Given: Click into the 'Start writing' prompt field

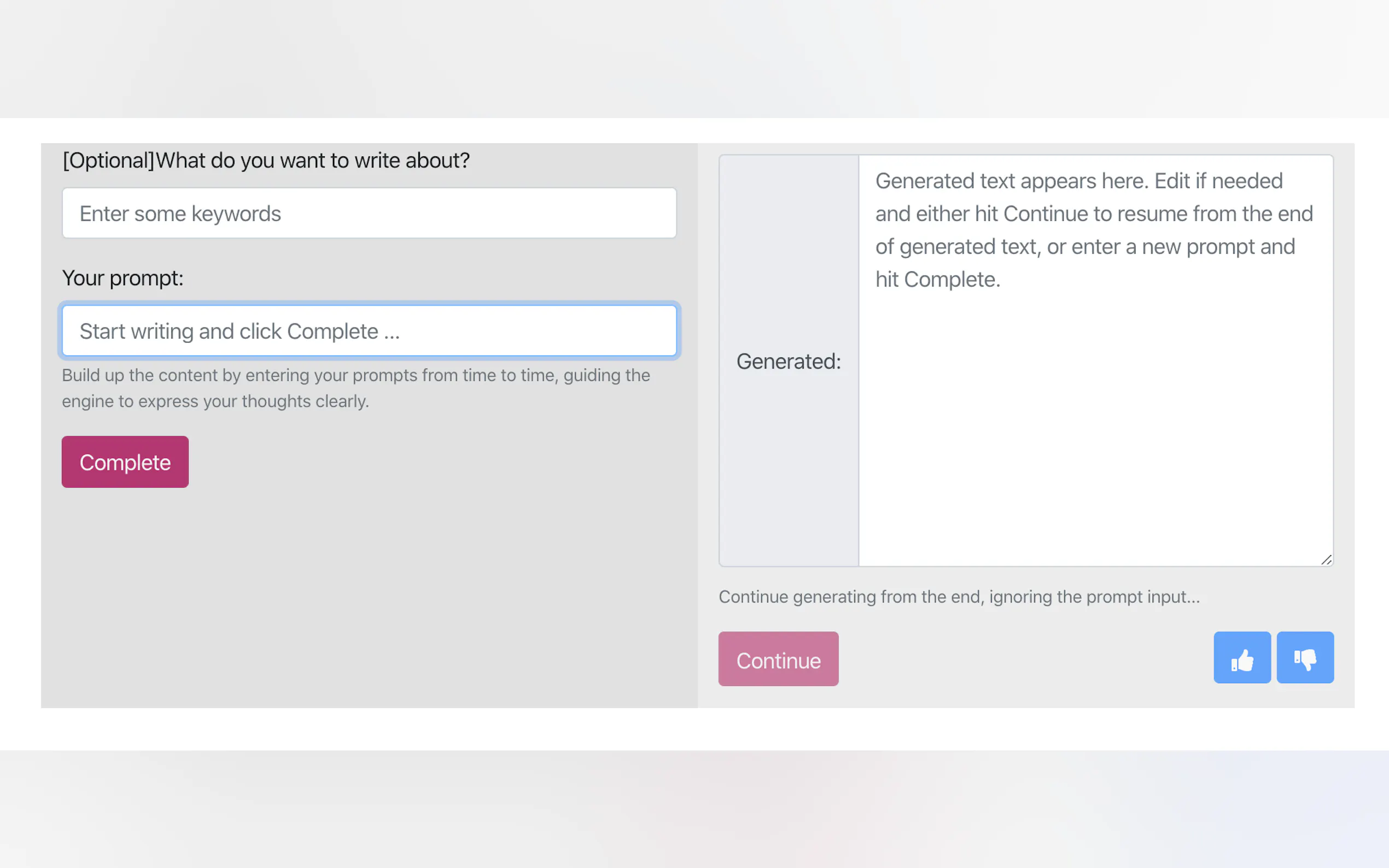Looking at the screenshot, I should [369, 331].
